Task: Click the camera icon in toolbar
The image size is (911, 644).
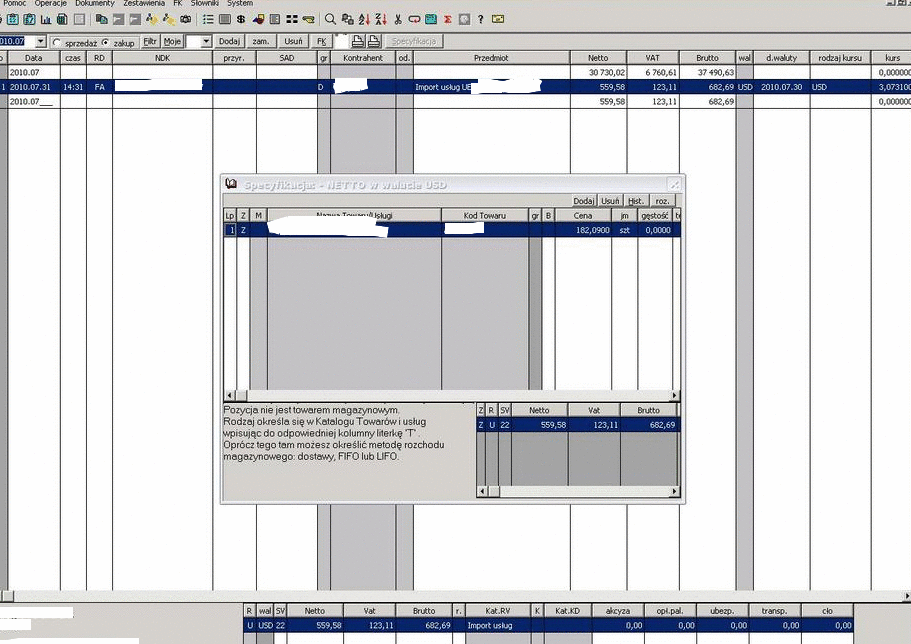Action: pyautogui.click(x=185, y=19)
